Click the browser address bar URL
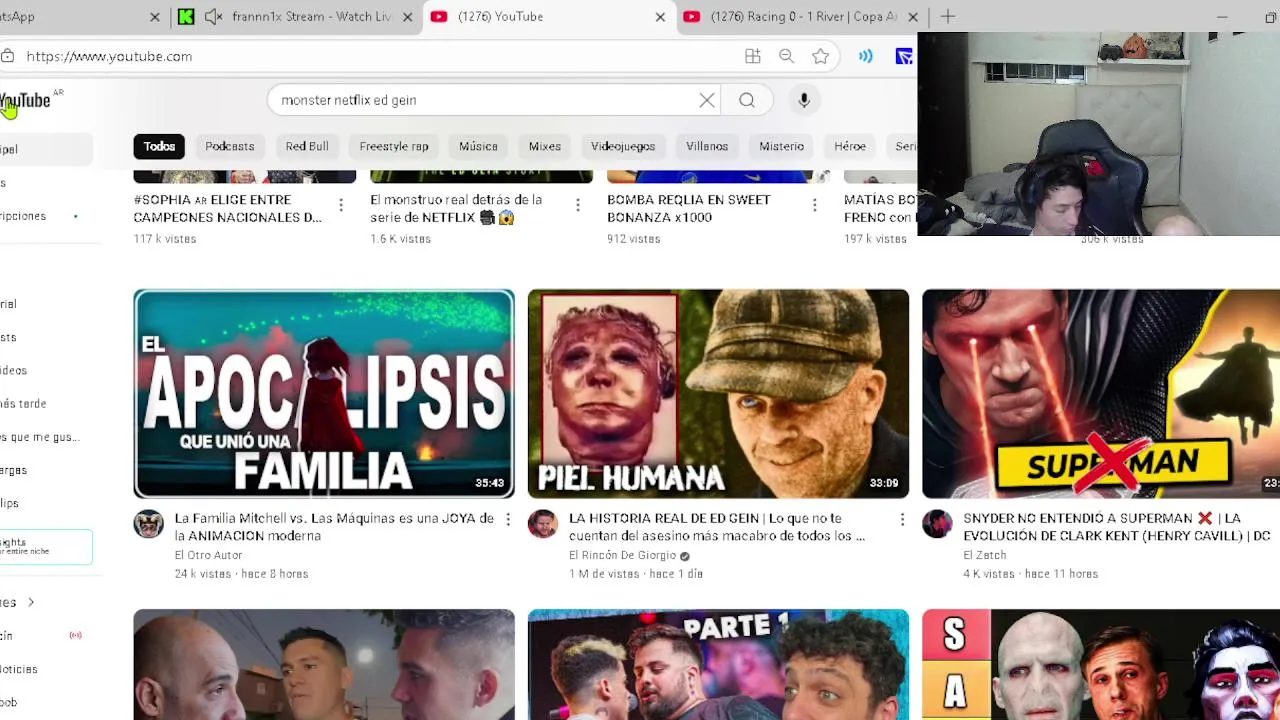The height and width of the screenshot is (720, 1280). coord(109,56)
